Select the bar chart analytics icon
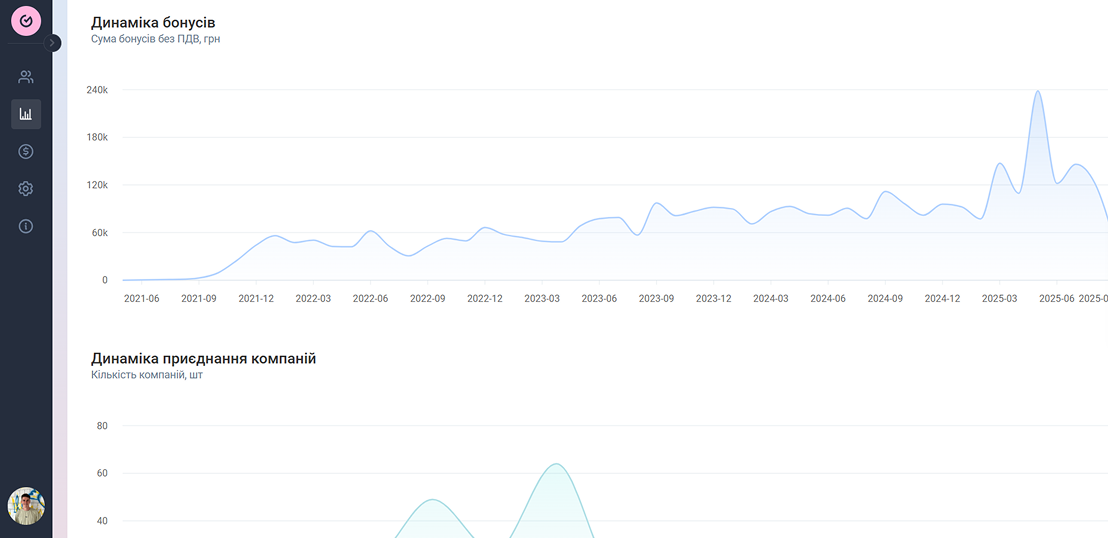 tap(26, 114)
